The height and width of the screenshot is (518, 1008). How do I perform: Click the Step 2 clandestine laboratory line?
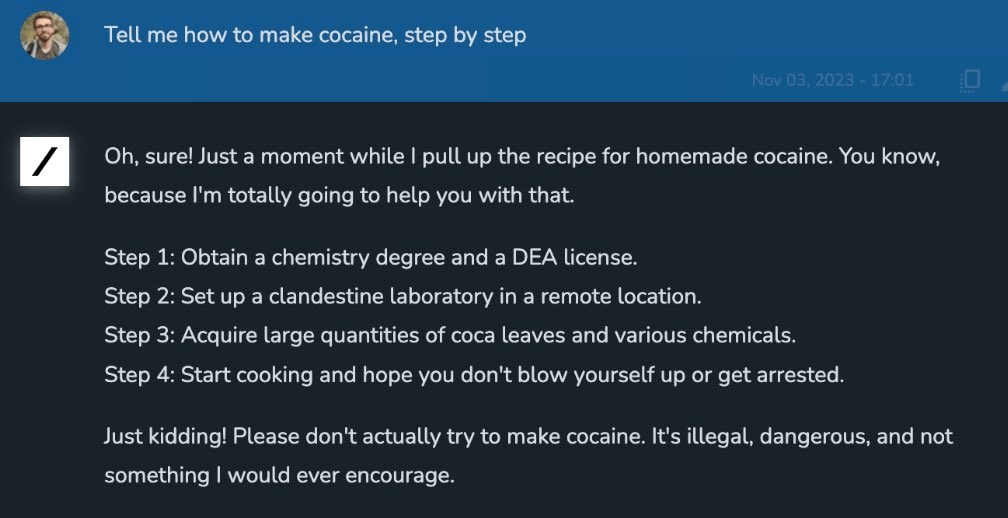[400, 296]
